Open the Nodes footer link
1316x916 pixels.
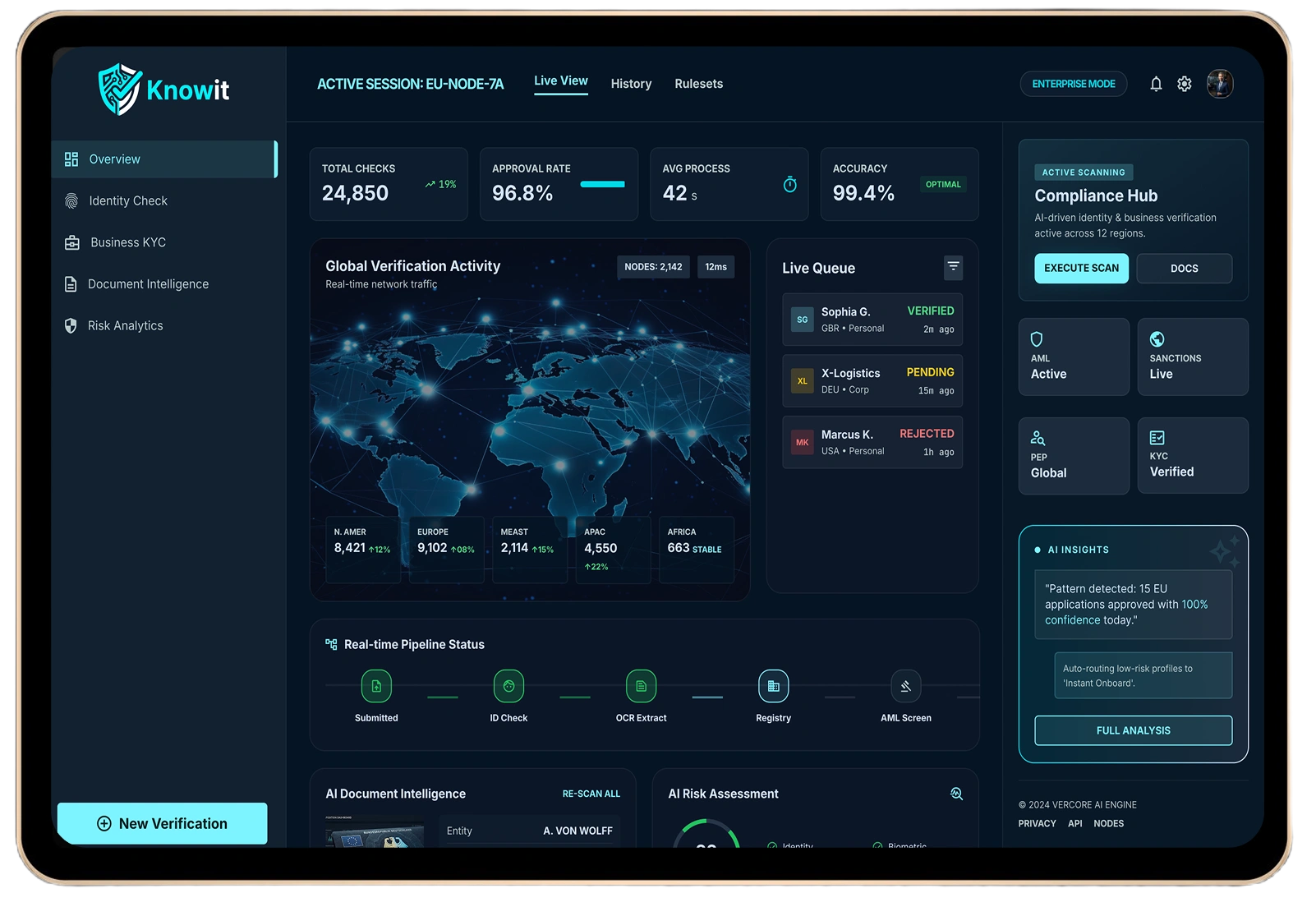(1109, 823)
